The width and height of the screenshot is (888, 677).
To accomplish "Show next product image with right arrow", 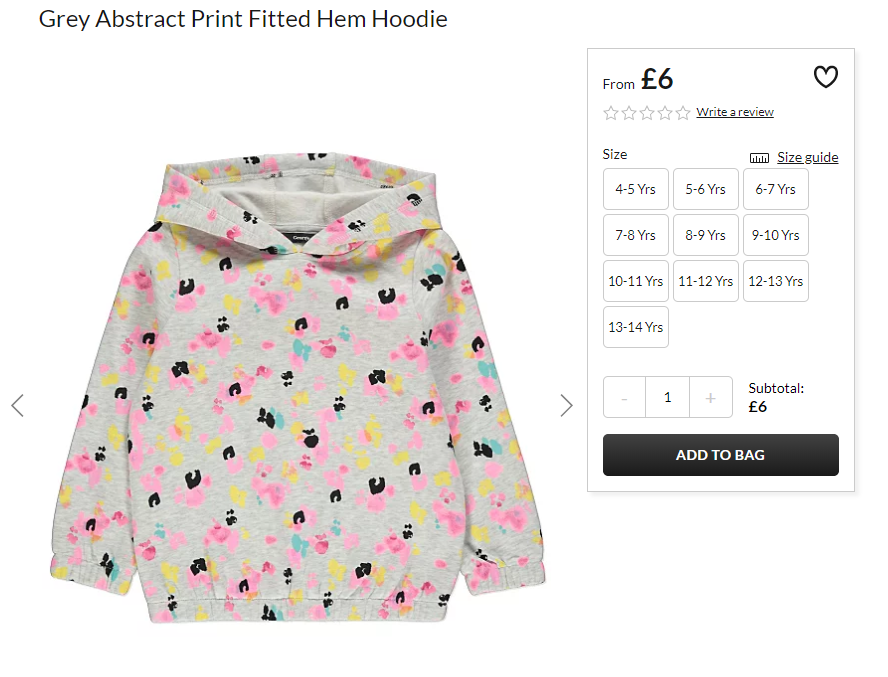I will click(566, 406).
